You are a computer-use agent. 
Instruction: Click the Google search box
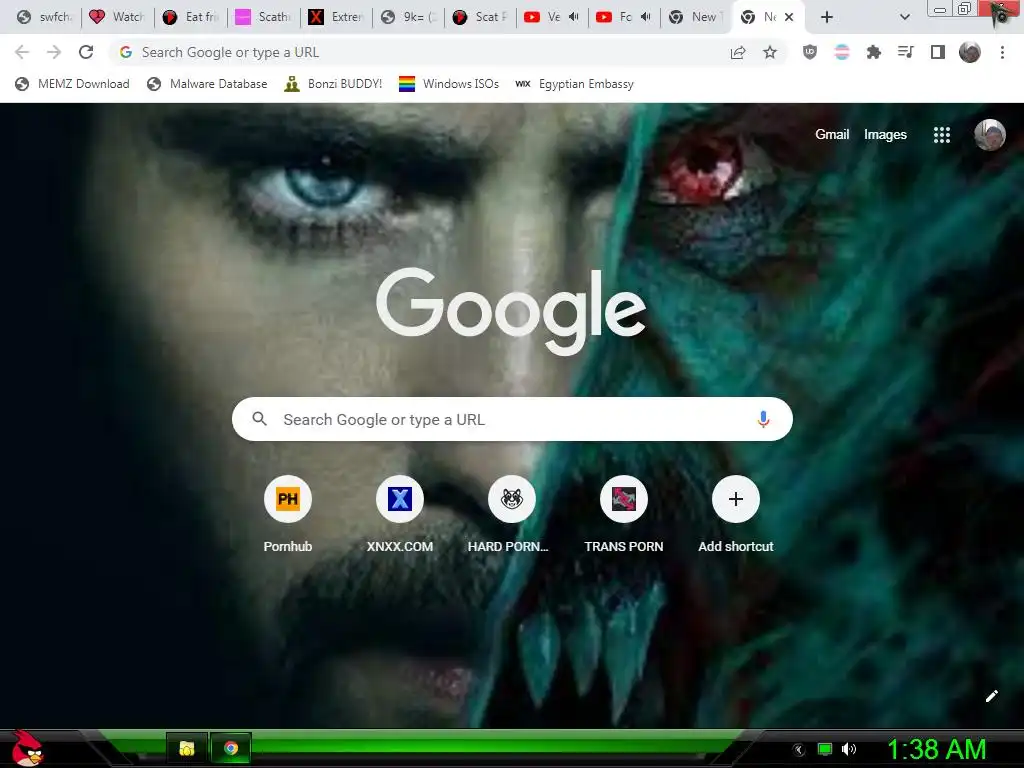tap(512, 419)
